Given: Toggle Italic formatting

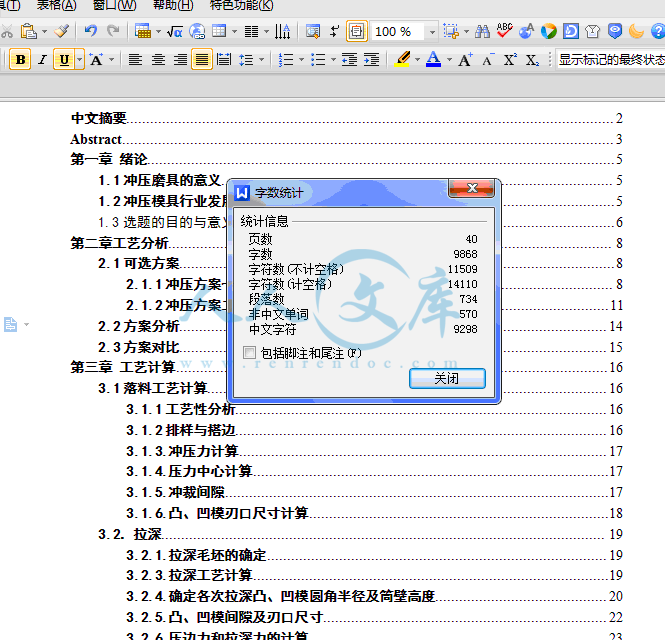Looking at the screenshot, I should [x=42, y=60].
